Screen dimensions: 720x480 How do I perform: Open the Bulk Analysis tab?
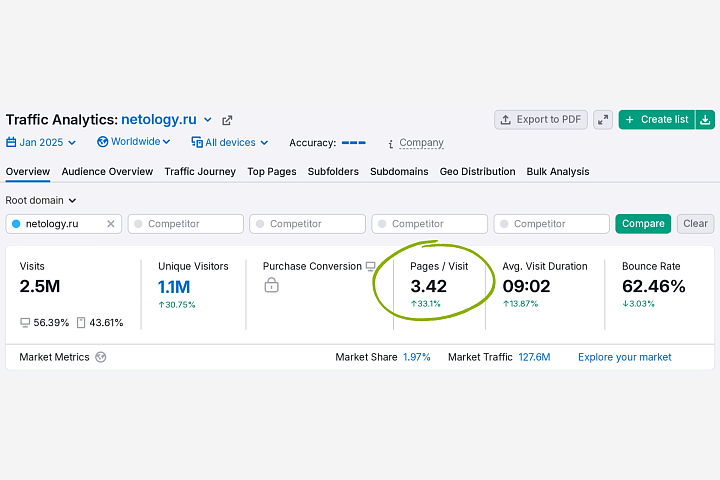557,171
